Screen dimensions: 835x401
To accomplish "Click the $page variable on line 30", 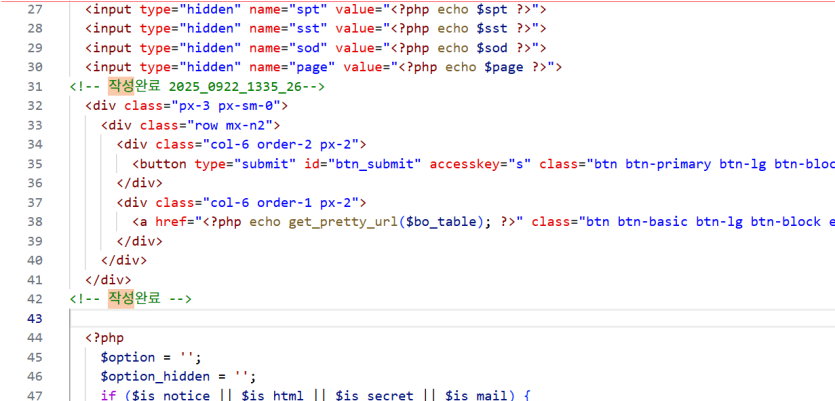I will click(504, 68).
